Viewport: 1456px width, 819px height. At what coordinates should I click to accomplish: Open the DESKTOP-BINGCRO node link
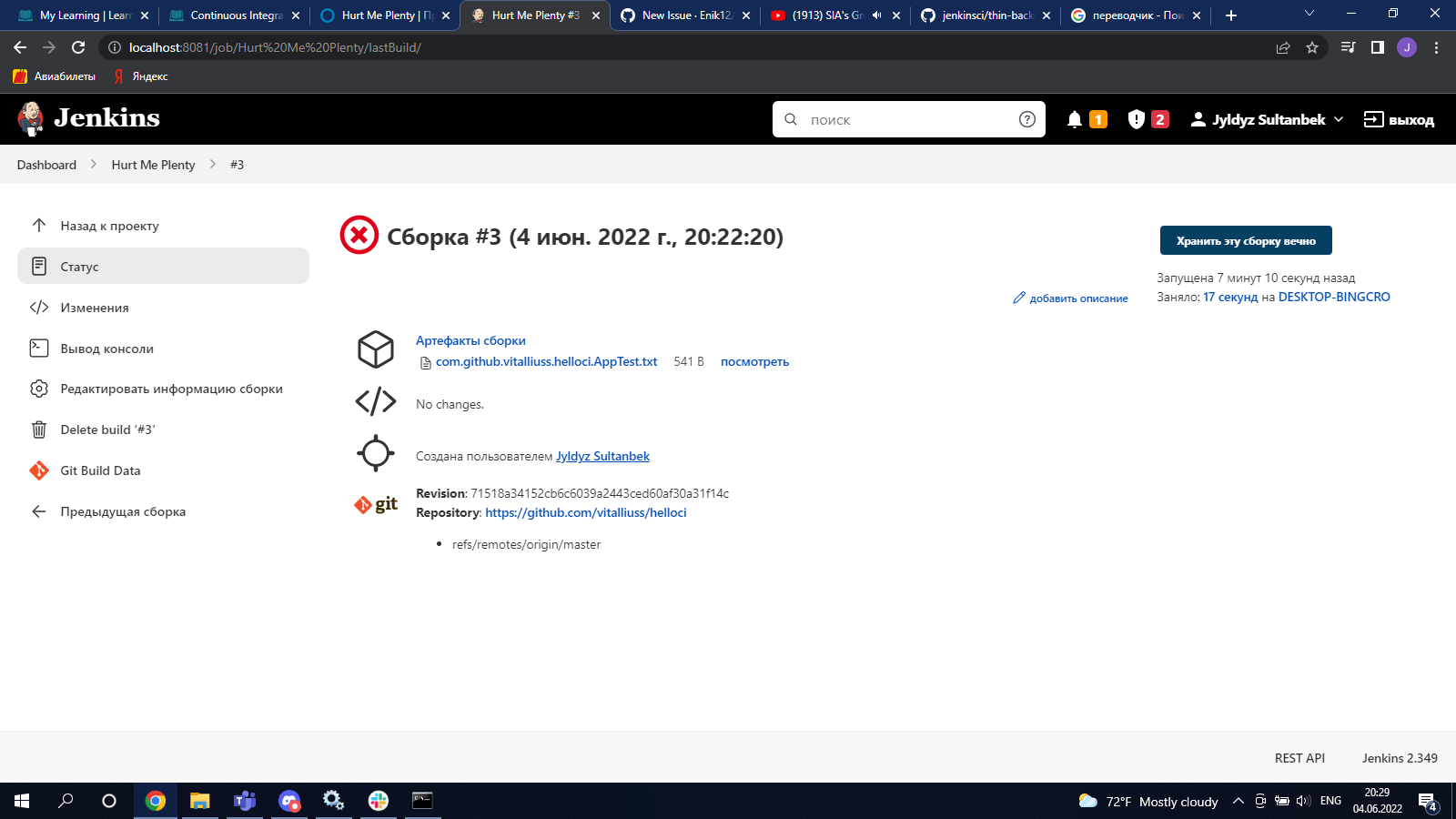click(1334, 297)
